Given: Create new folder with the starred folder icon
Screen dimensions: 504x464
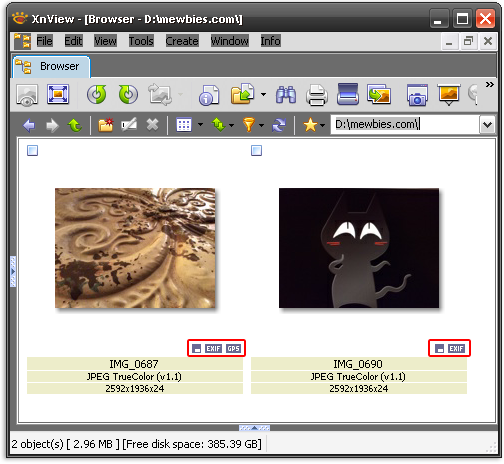Looking at the screenshot, I should tap(106, 125).
